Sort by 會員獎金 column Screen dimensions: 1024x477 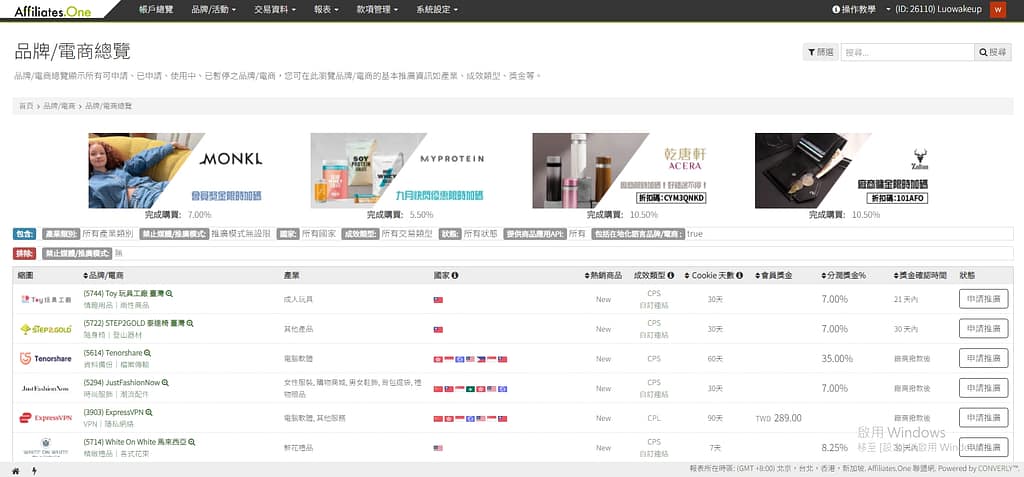tap(773, 276)
